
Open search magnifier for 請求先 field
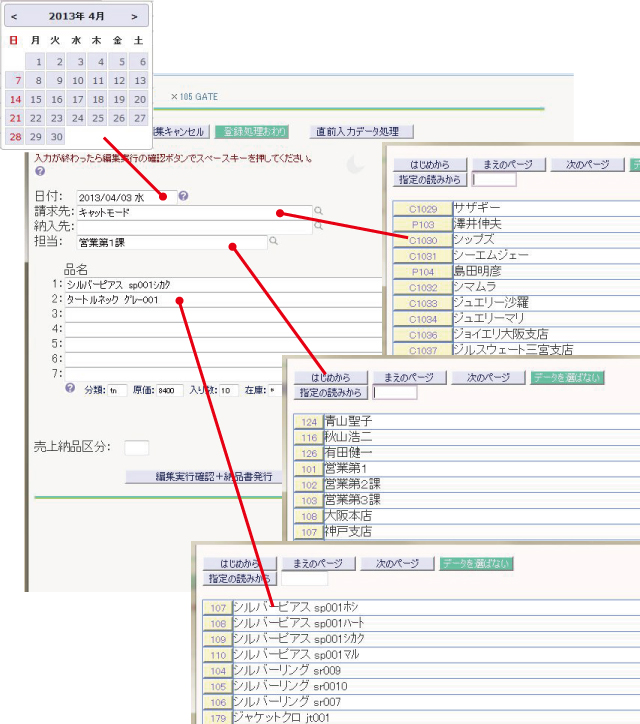tap(319, 211)
